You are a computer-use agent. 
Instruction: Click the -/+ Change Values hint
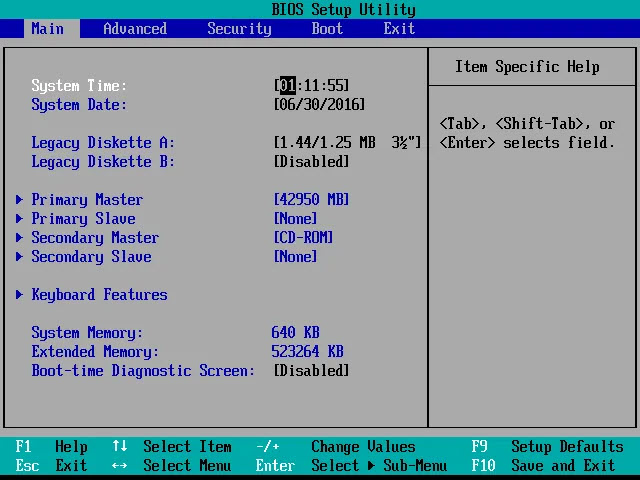pyautogui.click(x=336, y=447)
